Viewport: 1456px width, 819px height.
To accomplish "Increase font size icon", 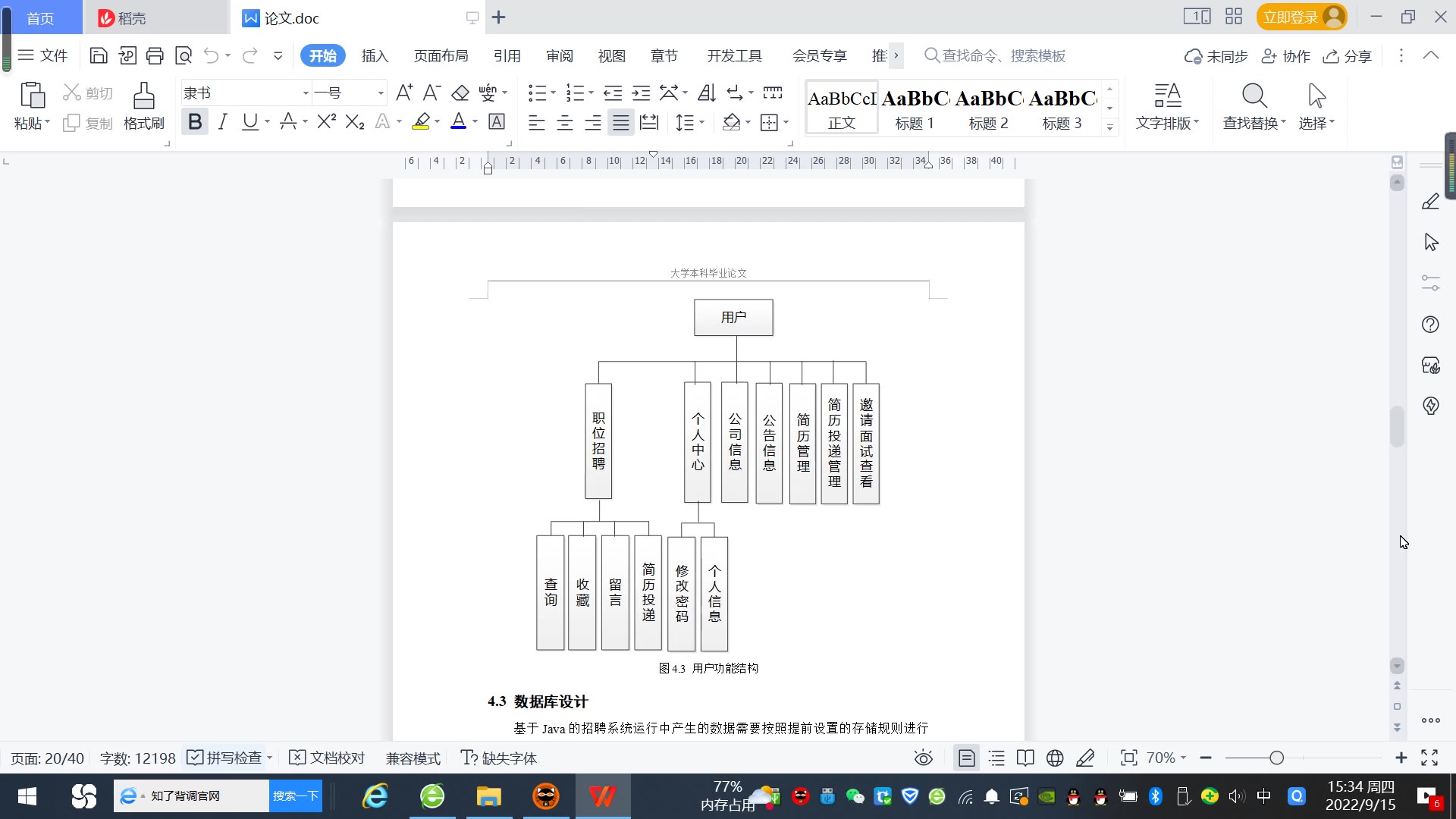I will [404, 93].
